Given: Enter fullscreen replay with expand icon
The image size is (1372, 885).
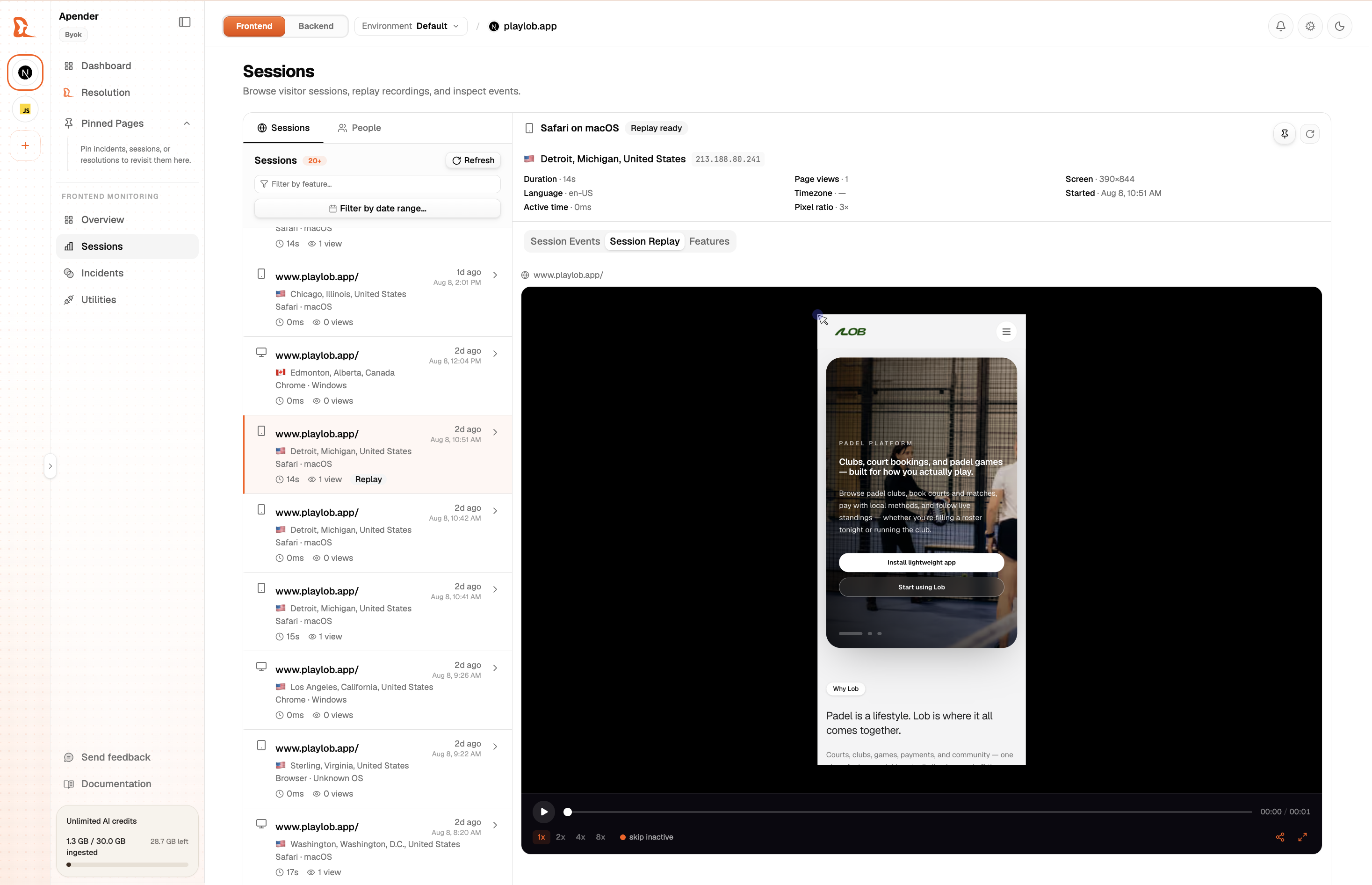Looking at the screenshot, I should [x=1302, y=837].
